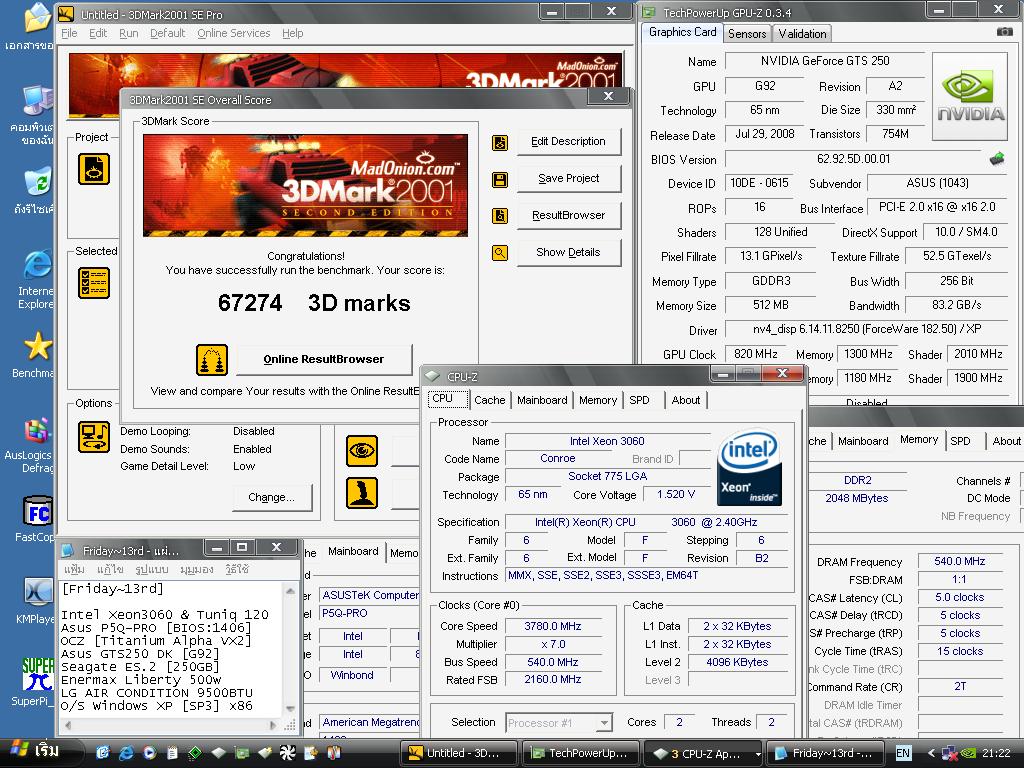
Task: Click the Intel Xeon logo in CPU-Z
Action: (x=749, y=467)
